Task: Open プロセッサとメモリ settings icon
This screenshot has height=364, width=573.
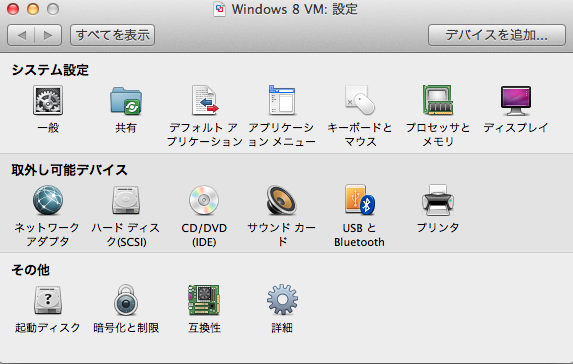Action: click(x=438, y=99)
